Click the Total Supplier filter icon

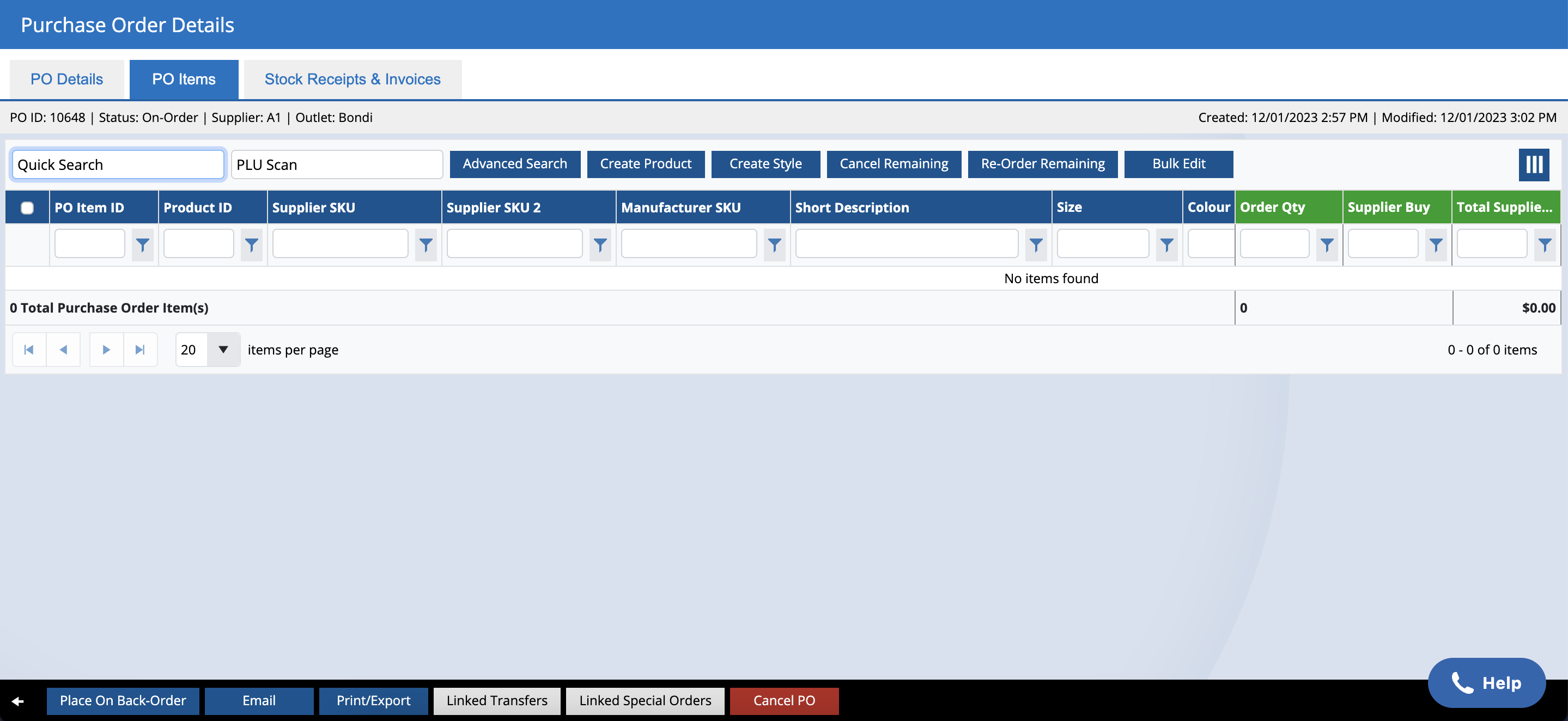coord(1545,245)
